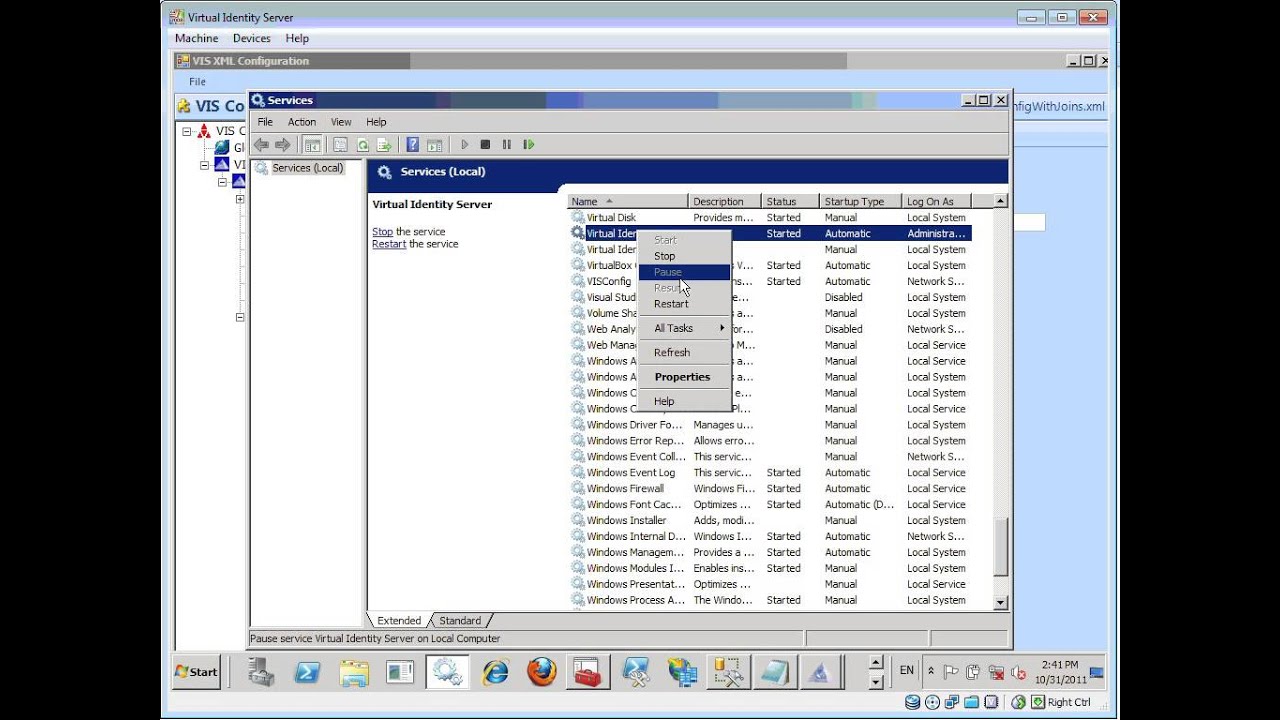Select the Windows Event Log service
The width and height of the screenshot is (1280, 720).
click(x=770, y=472)
